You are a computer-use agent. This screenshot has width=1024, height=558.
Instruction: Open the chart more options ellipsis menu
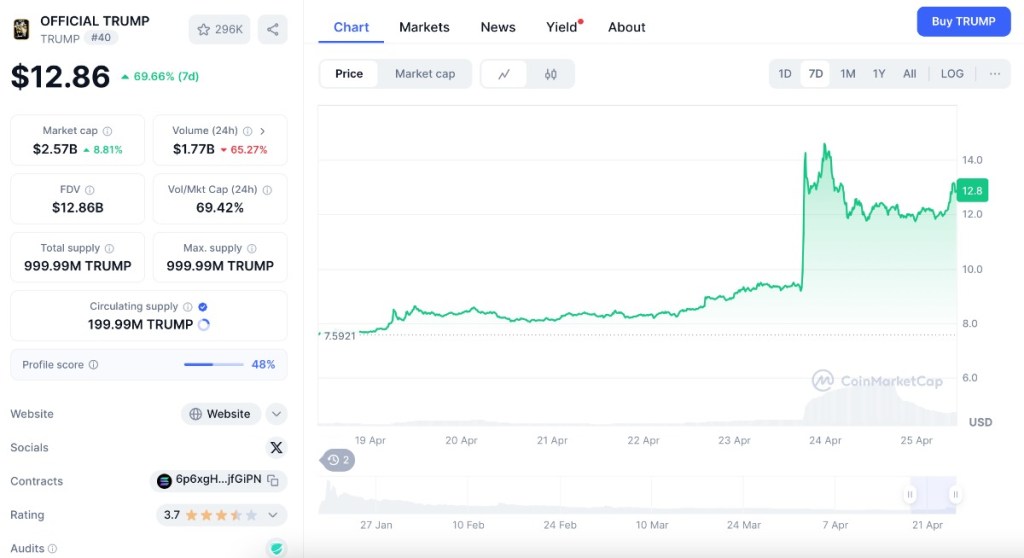click(994, 74)
